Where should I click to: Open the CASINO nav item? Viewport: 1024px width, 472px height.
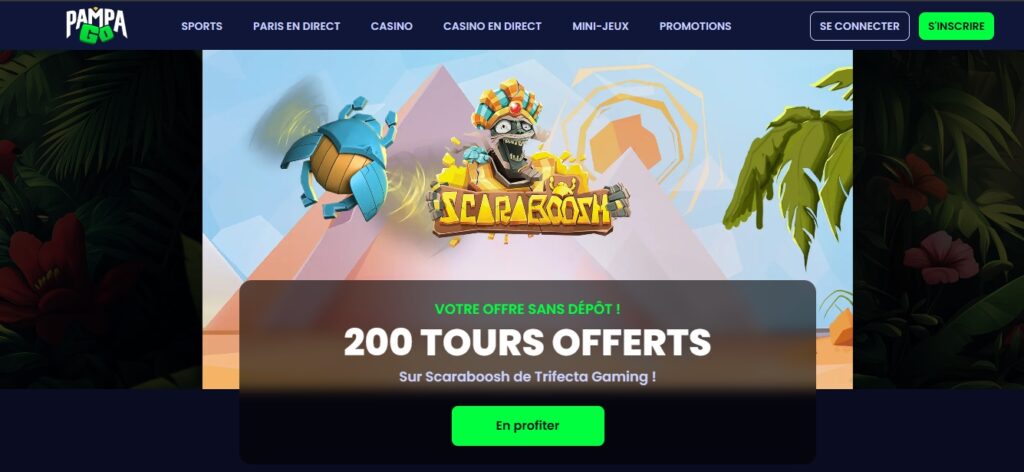392,26
